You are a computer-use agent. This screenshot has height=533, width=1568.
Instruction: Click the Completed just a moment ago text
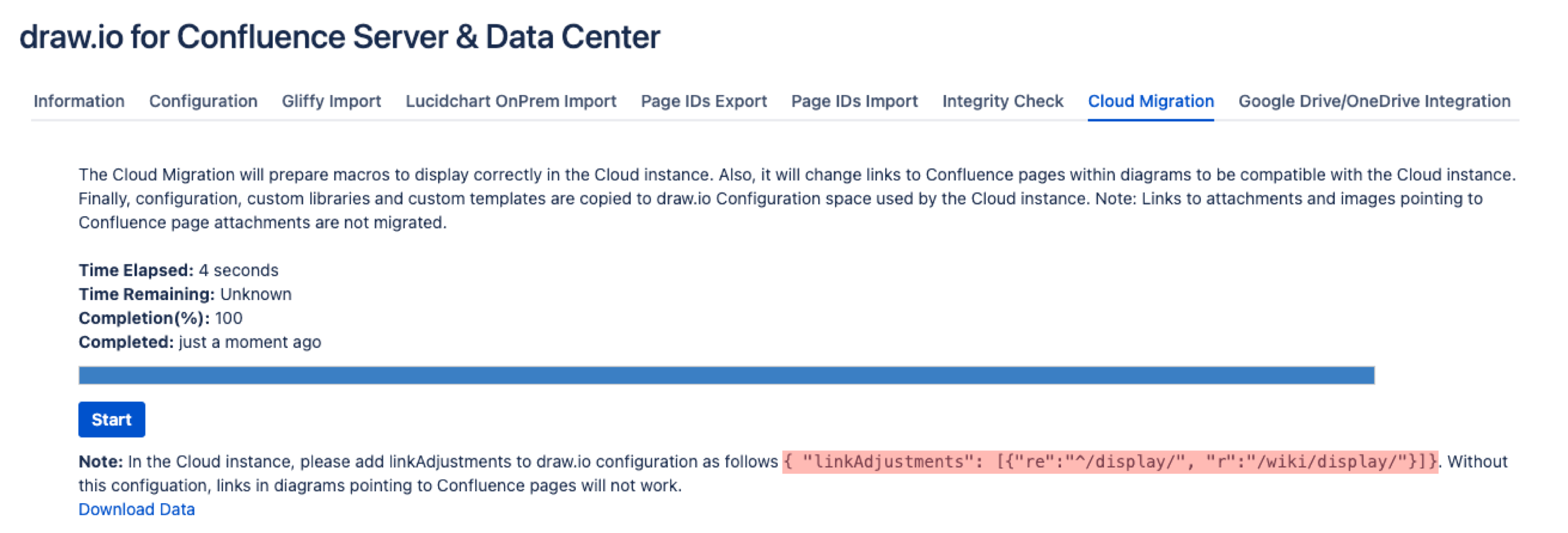point(200,342)
